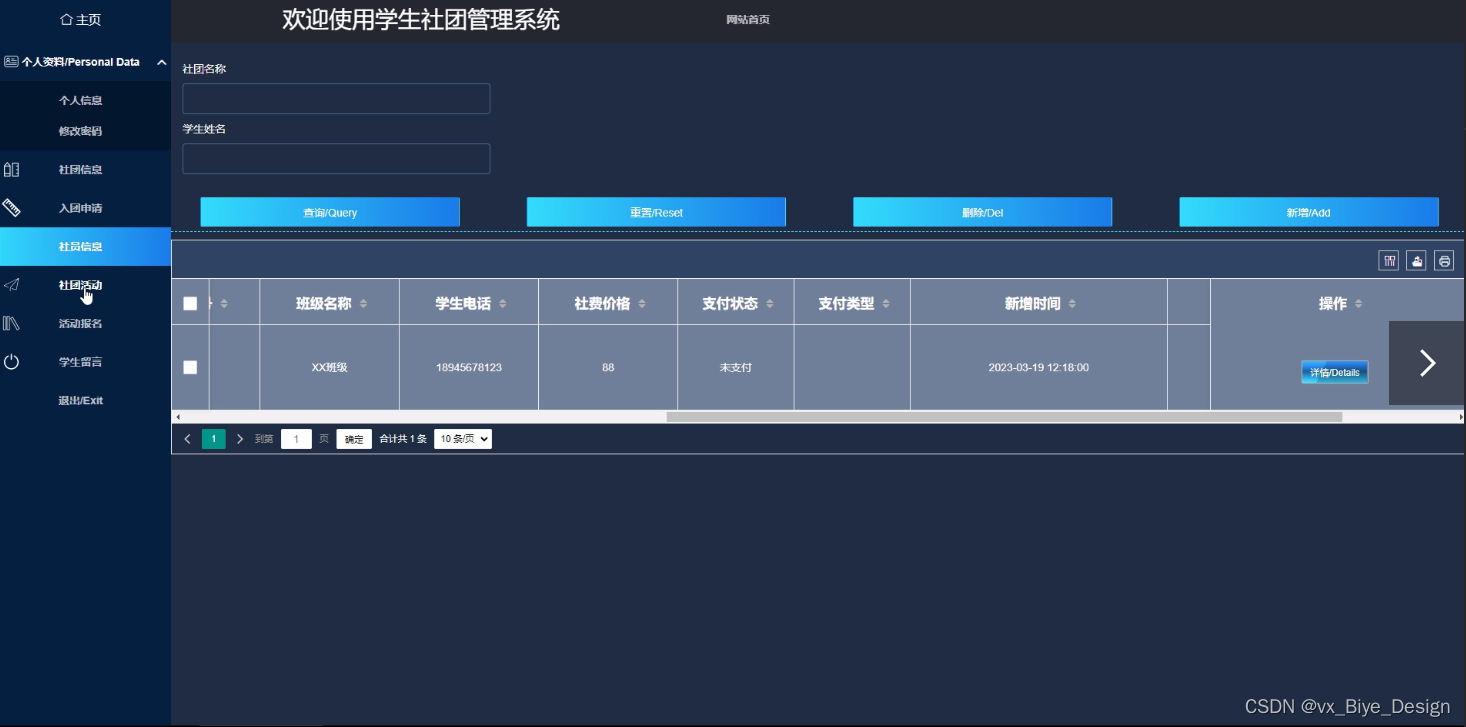Click the 查询/Query button
1466x727 pixels.
[330, 212]
